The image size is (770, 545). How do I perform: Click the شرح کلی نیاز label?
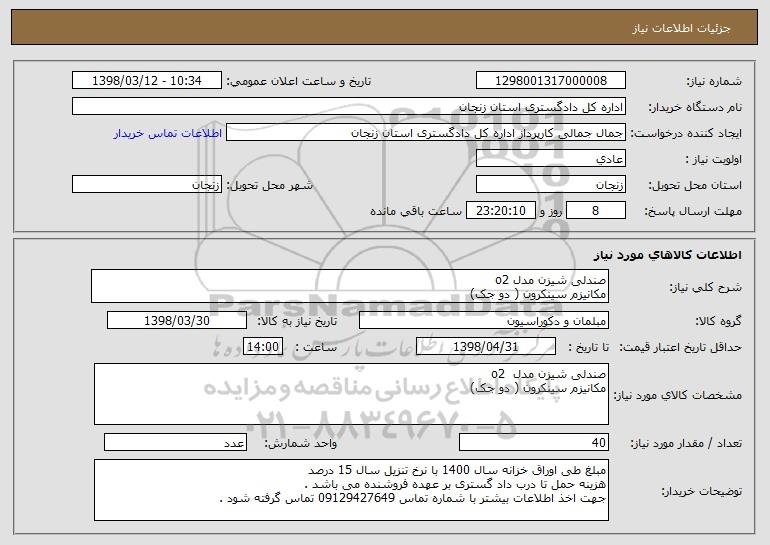pyautogui.click(x=706, y=287)
